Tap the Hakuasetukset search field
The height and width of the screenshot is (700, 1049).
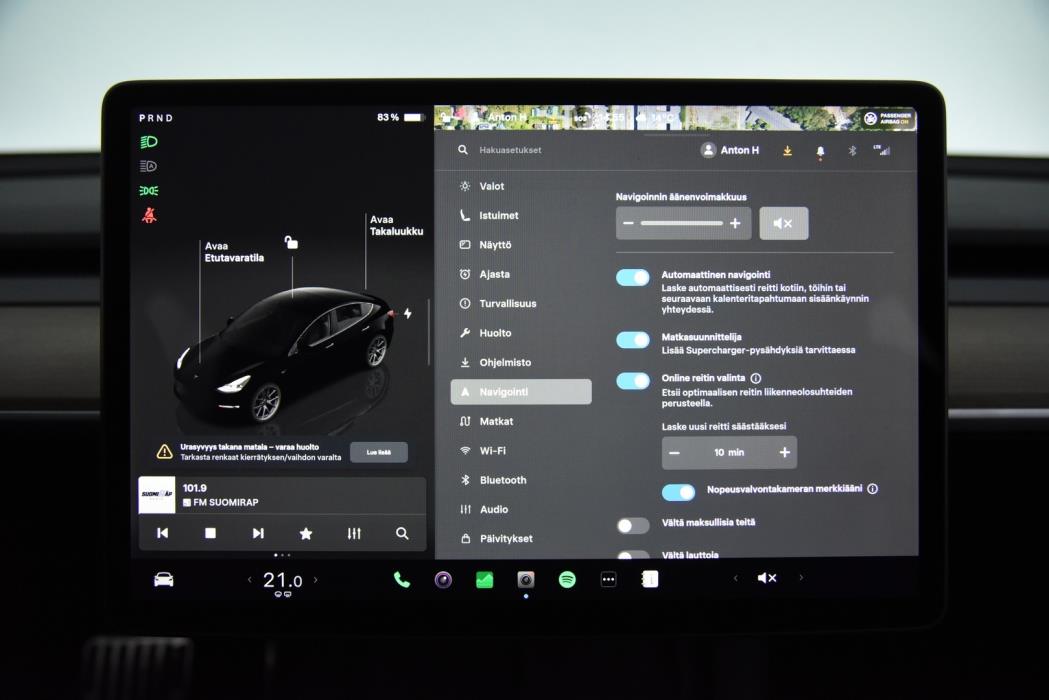(520, 150)
